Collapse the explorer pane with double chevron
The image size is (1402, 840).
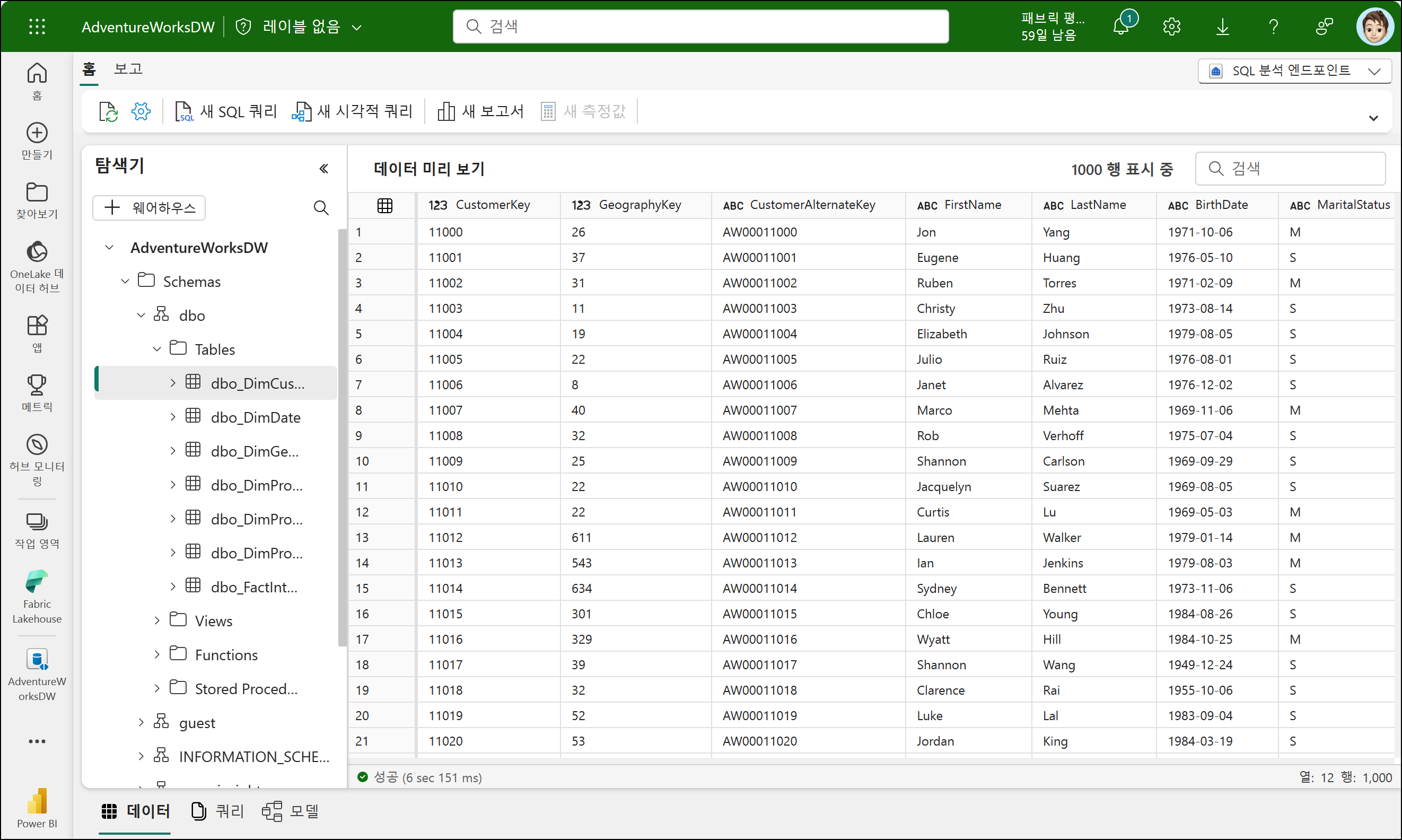coord(324,169)
